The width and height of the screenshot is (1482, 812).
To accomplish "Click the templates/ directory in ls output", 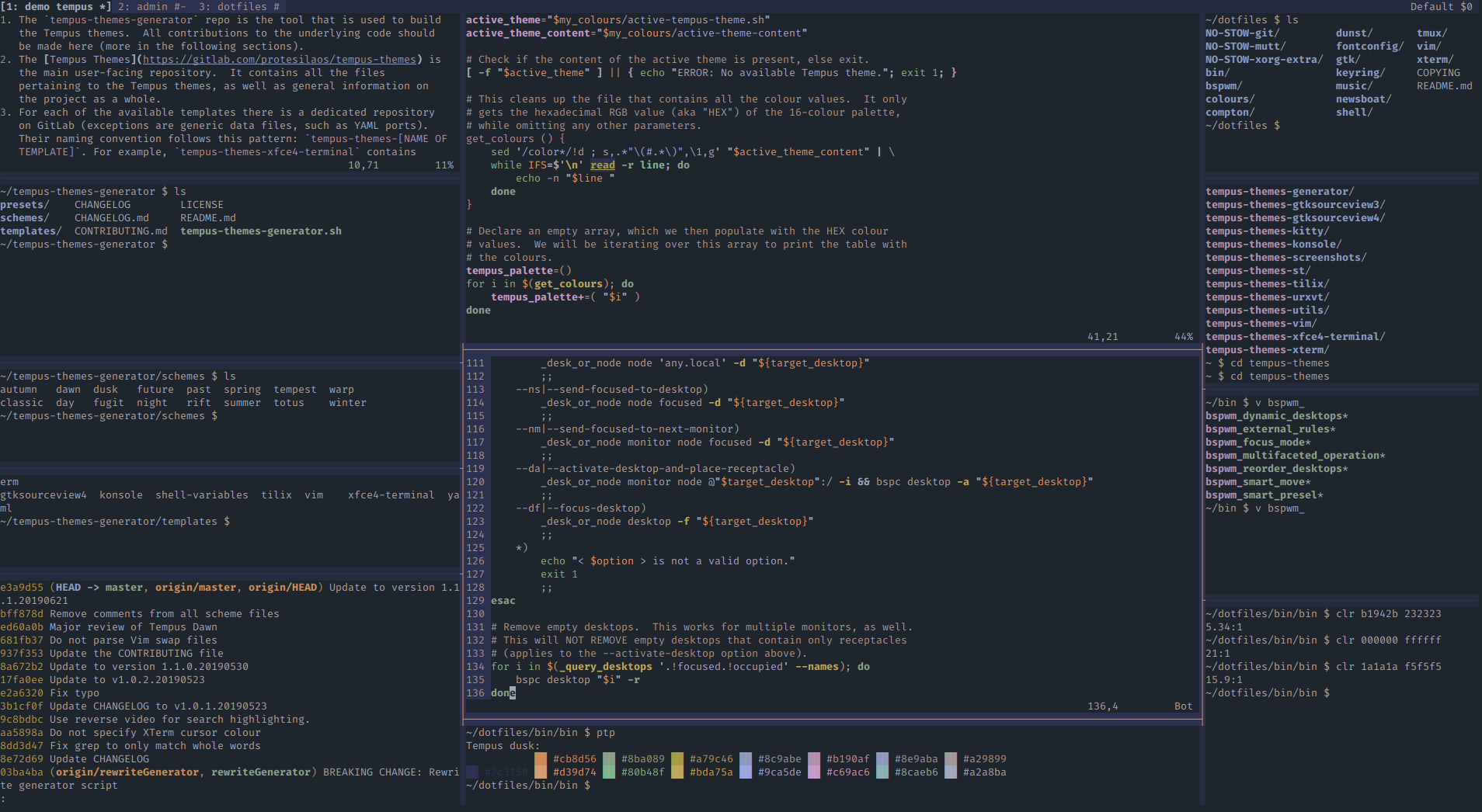I will [31, 231].
